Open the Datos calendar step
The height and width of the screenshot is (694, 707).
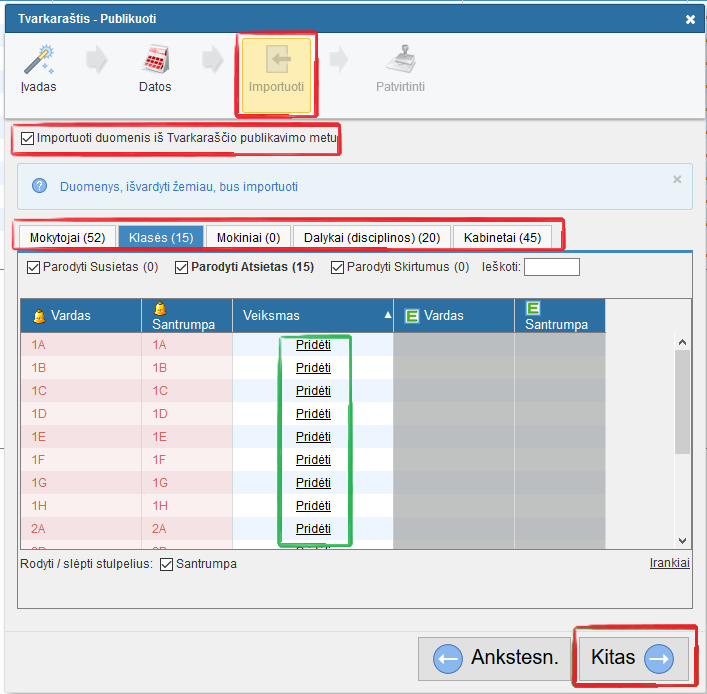pos(154,60)
